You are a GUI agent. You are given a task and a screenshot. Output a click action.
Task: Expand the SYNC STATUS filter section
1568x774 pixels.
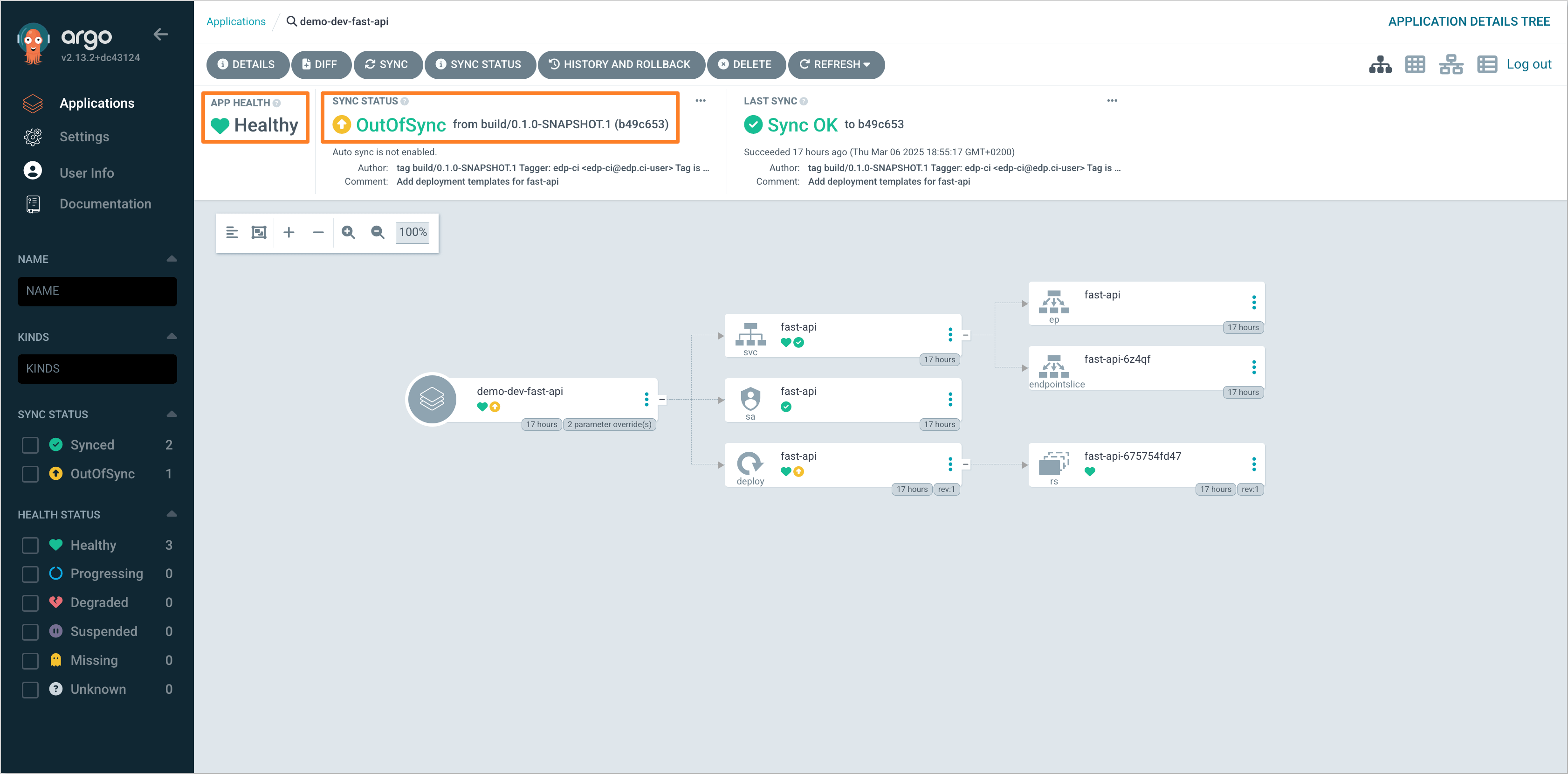click(172, 413)
